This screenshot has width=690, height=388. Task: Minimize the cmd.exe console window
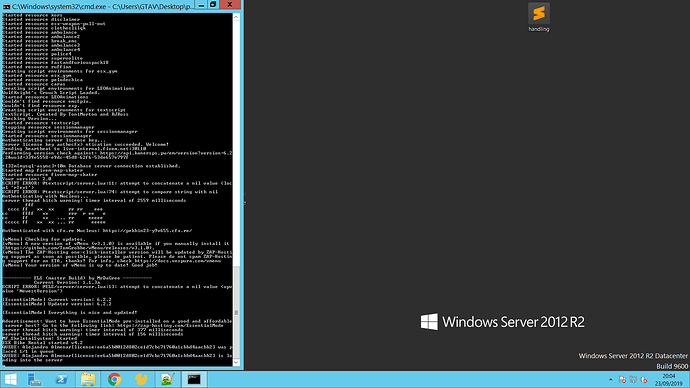pyautogui.click(x=201, y=5)
